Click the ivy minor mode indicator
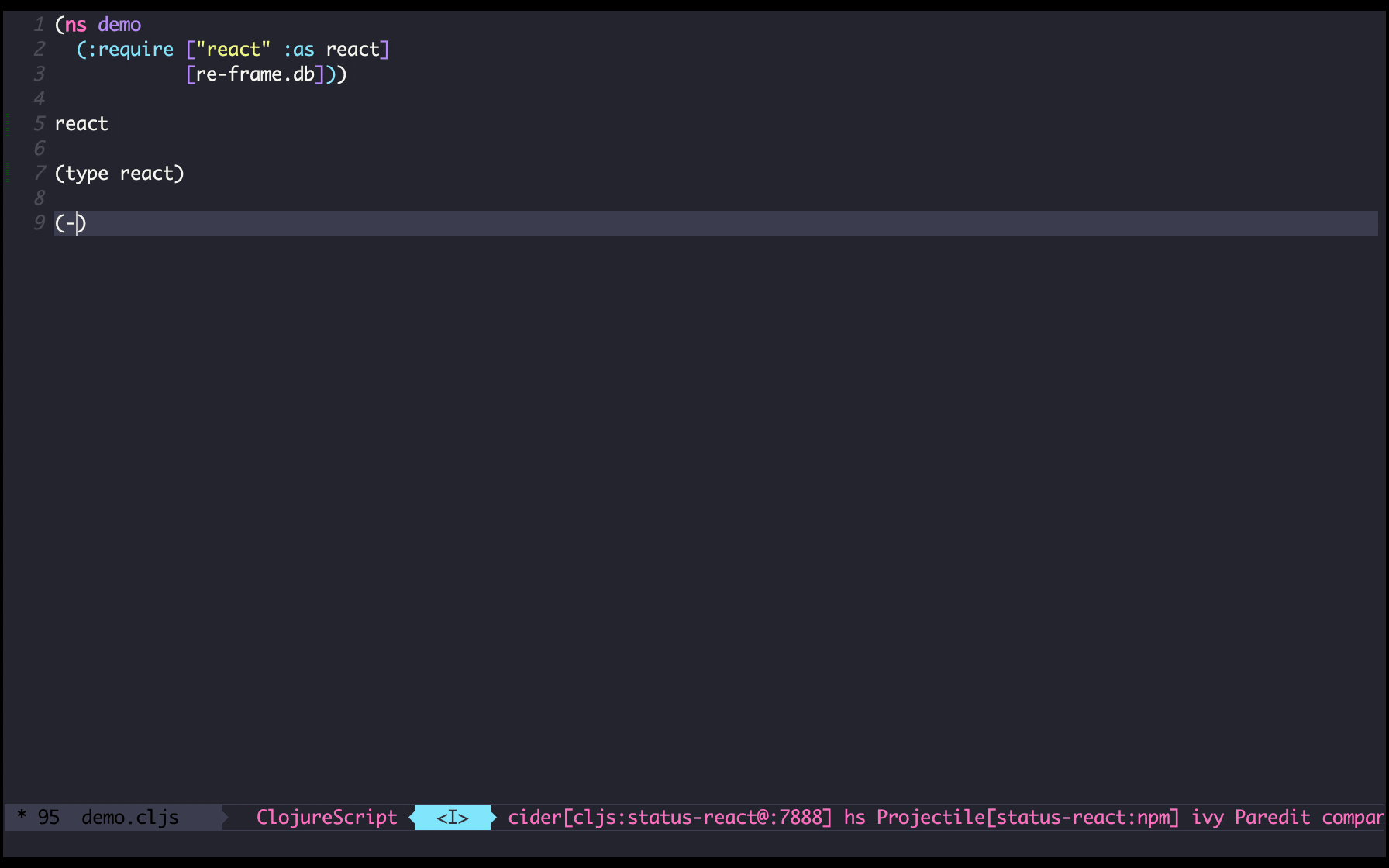 (1207, 818)
